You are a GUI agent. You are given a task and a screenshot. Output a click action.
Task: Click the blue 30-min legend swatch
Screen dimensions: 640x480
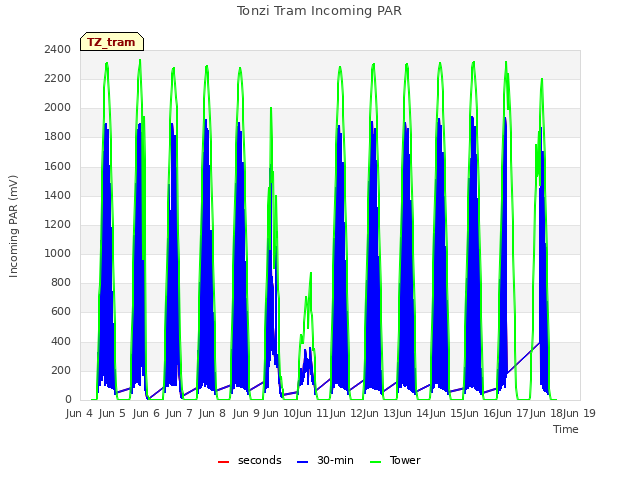302,462
